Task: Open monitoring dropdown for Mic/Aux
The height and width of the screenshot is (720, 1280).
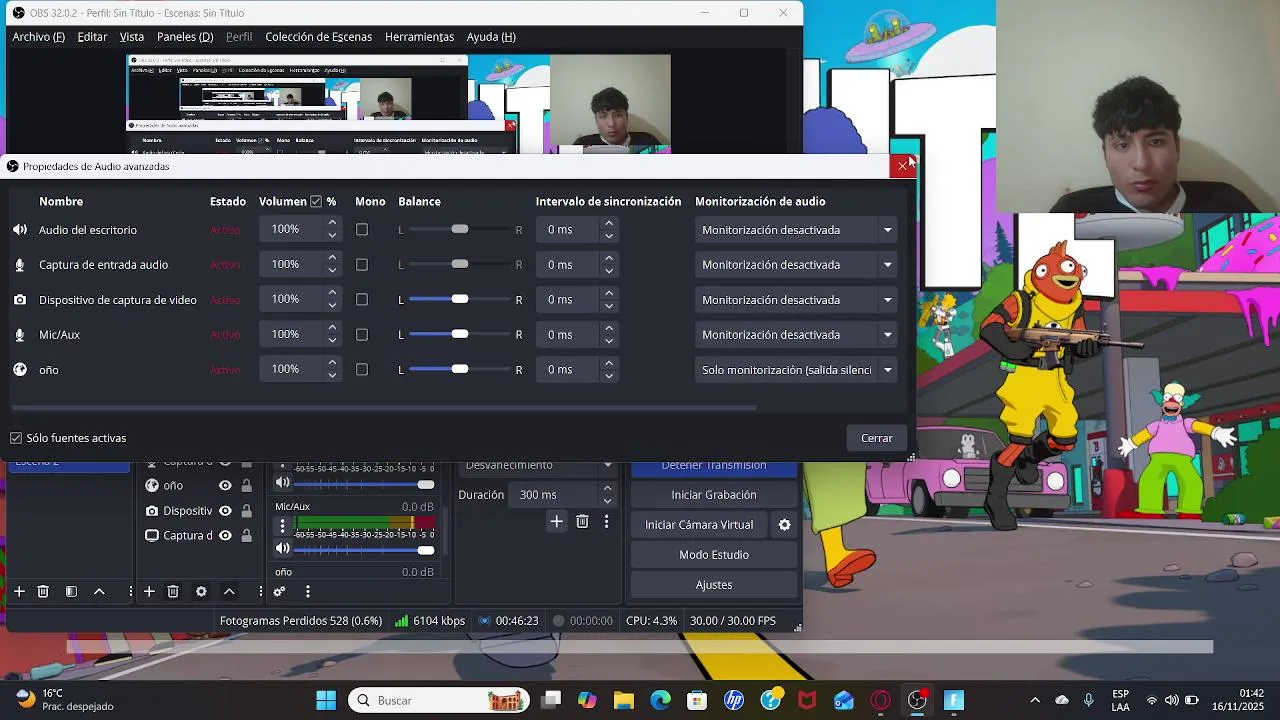Action: tap(796, 335)
